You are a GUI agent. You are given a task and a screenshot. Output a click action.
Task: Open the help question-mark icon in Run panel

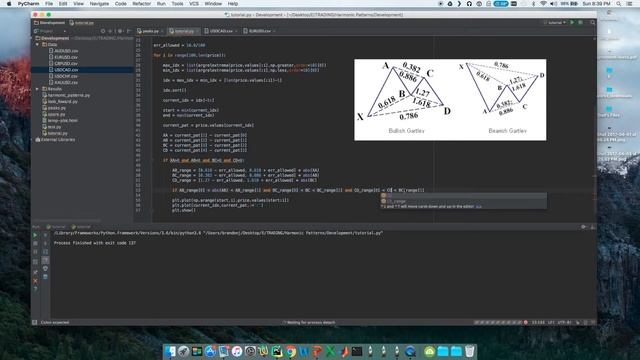[x=35, y=289]
